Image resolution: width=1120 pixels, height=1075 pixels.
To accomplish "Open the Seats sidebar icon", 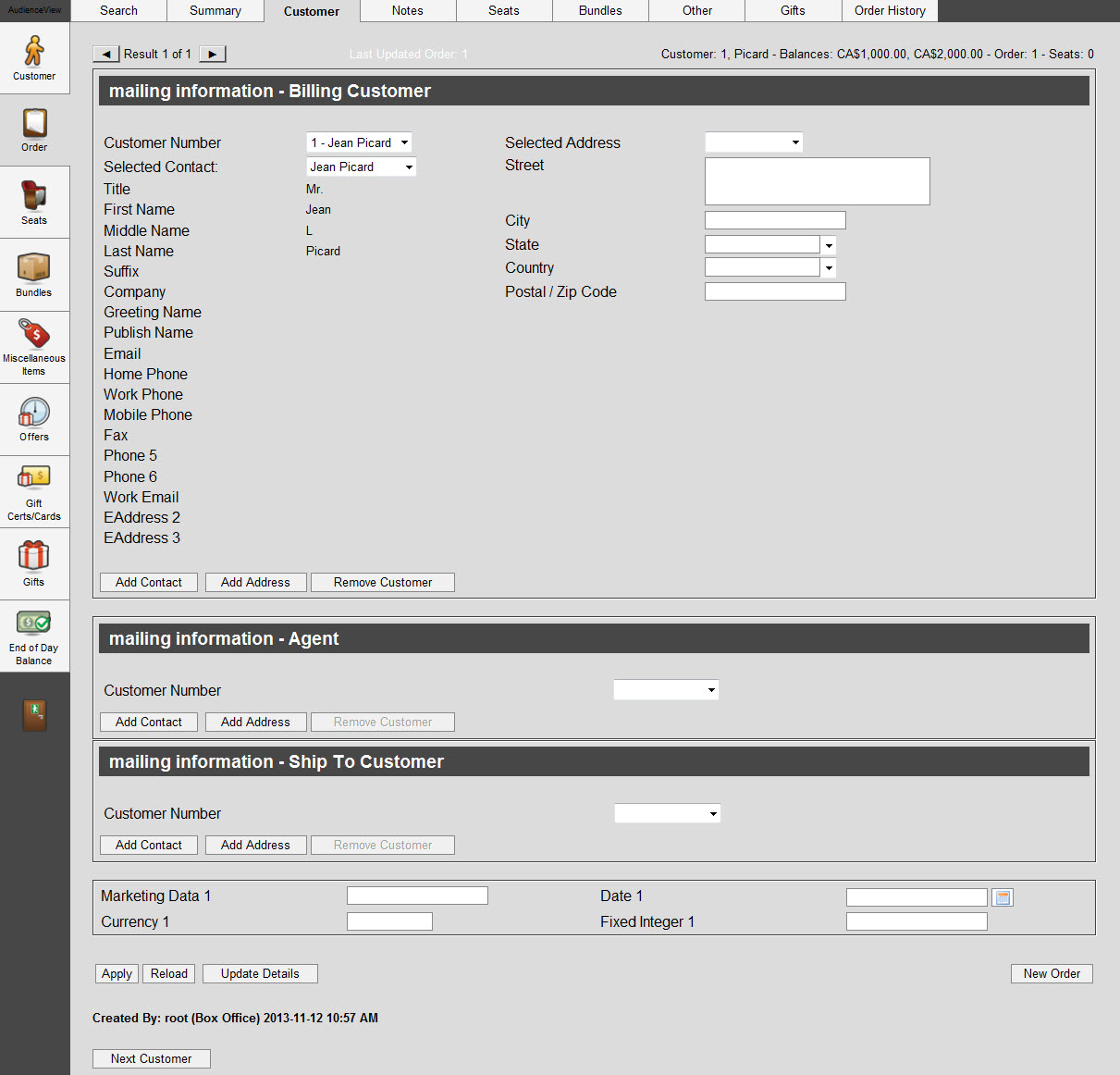I will point(34,203).
